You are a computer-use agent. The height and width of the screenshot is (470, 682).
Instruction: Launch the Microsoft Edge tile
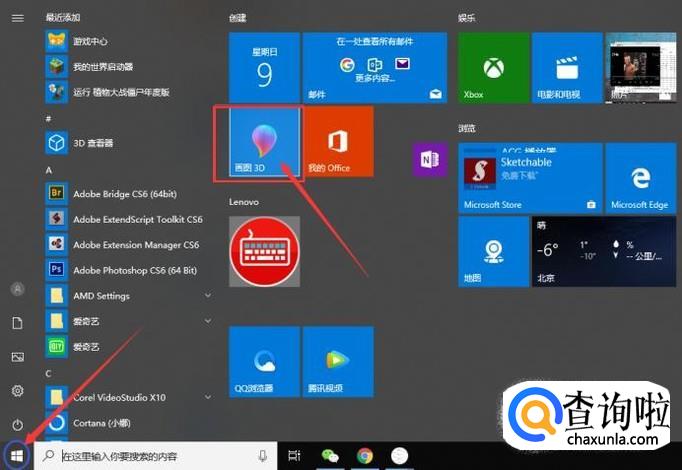point(641,178)
